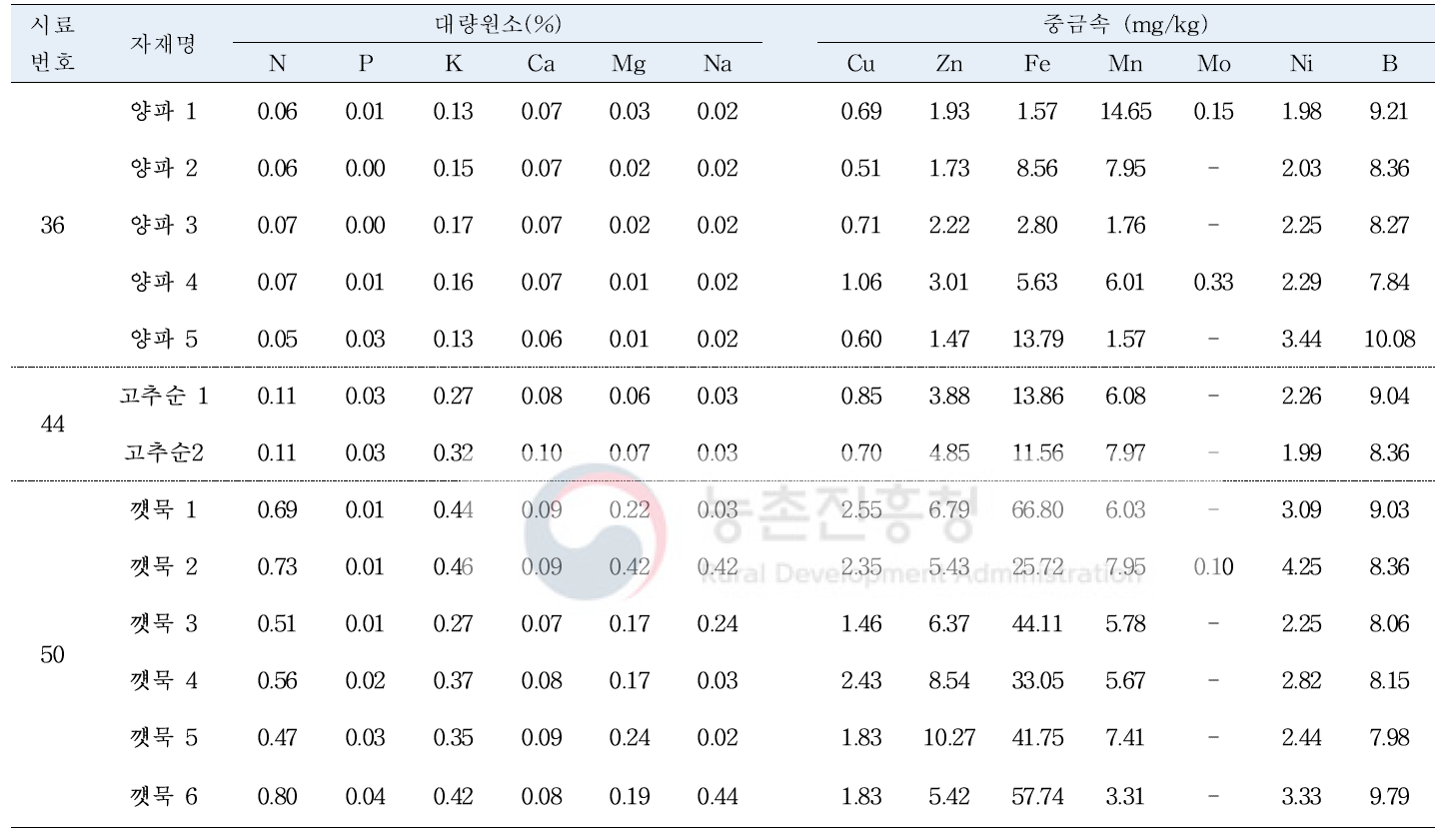
Task: Select Zn value 8.54 for 깻묵 4
Action: [x=948, y=681]
